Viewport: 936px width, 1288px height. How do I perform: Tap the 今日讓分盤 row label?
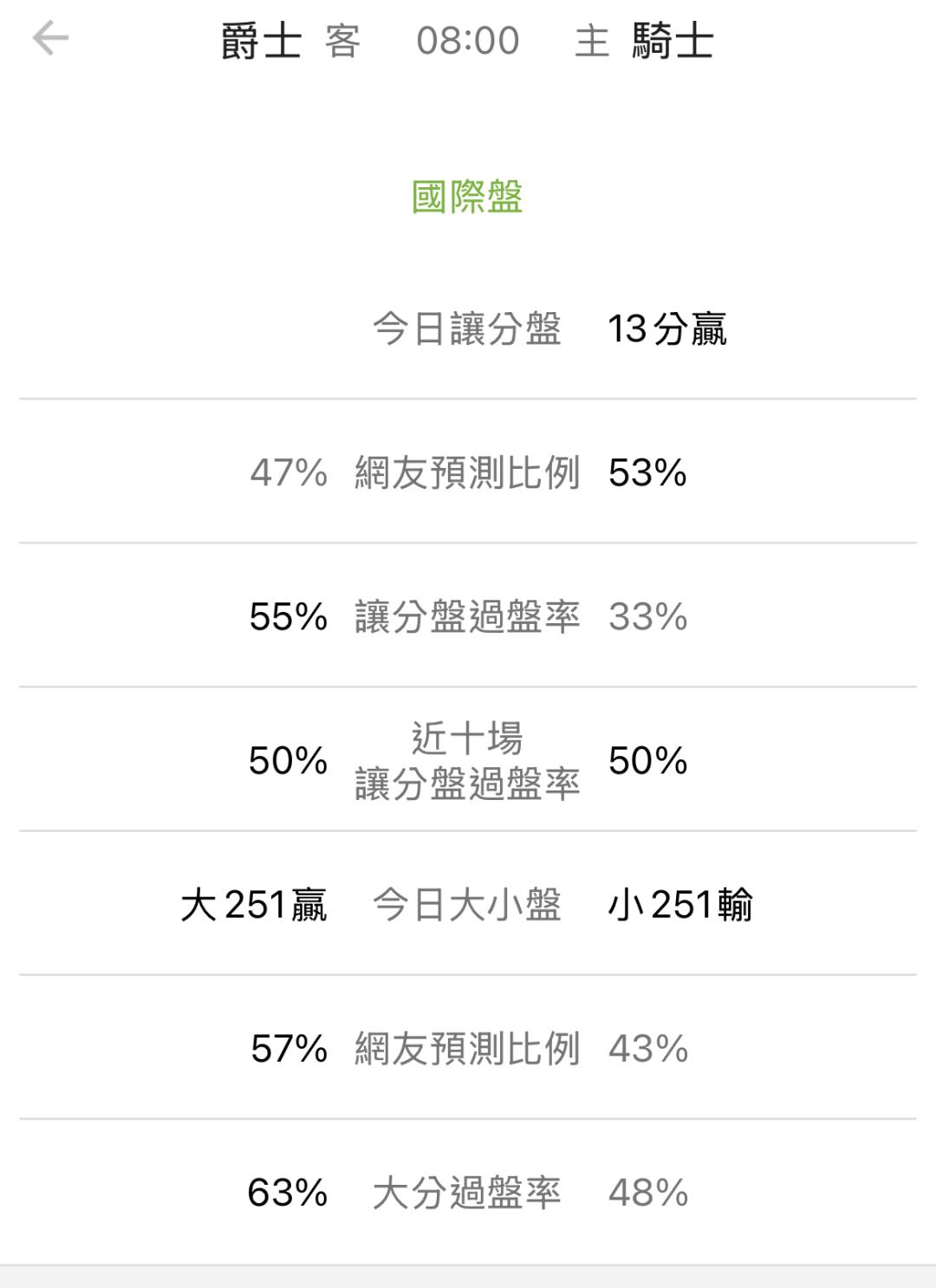click(x=467, y=329)
